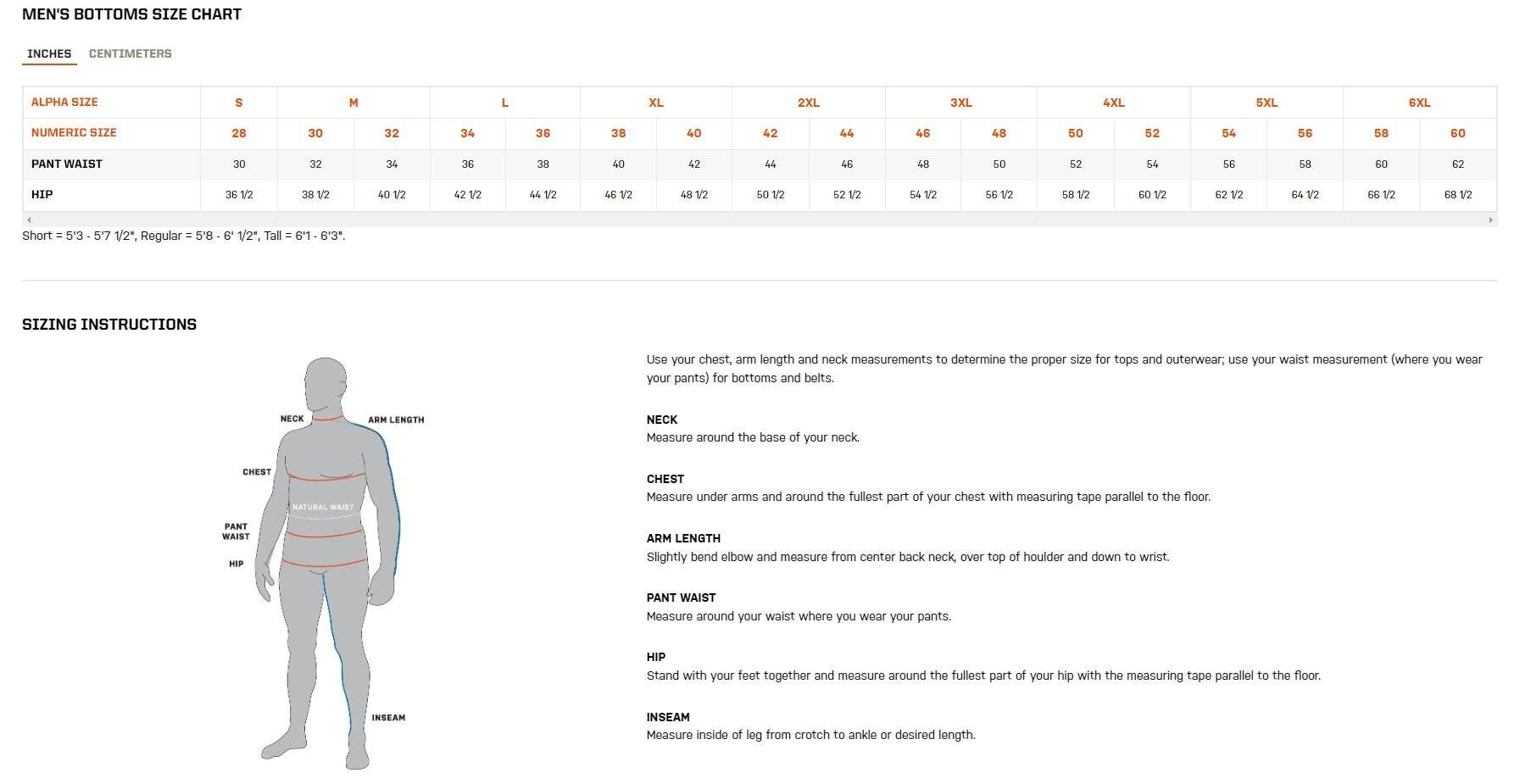
Task: Click the Sizing Instructions heading
Action: [109, 325]
